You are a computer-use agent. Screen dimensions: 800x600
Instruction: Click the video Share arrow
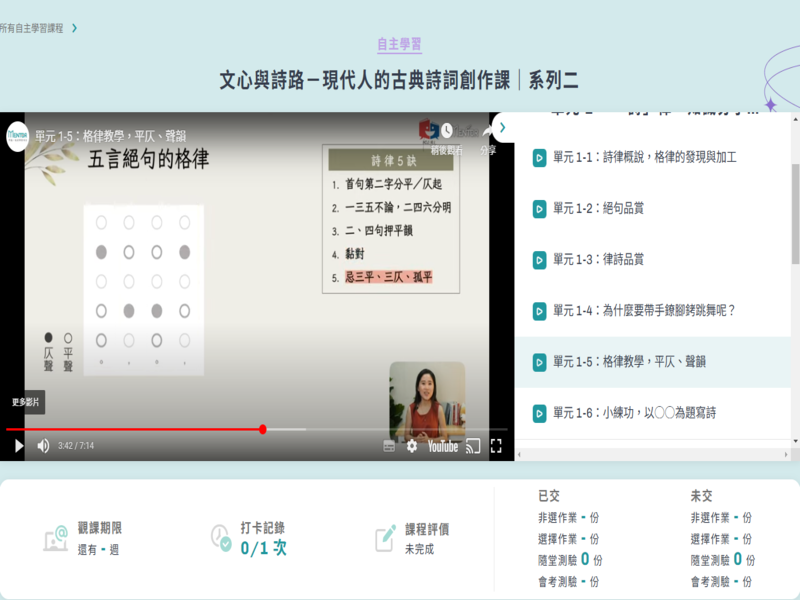click(488, 131)
